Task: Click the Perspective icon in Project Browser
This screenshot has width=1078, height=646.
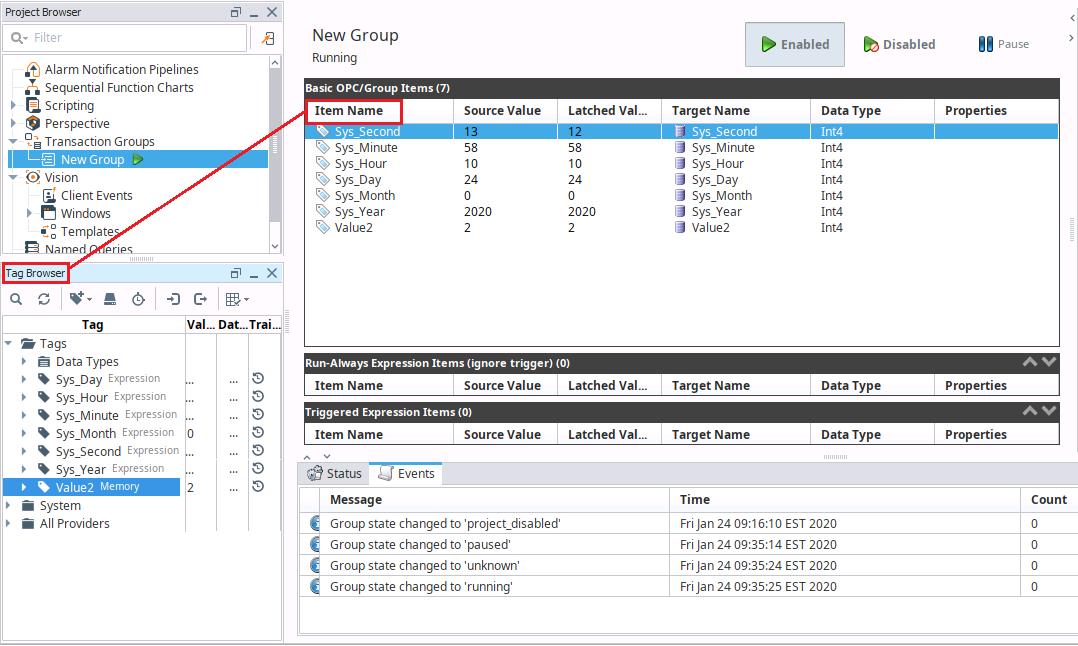Action: click(33, 123)
